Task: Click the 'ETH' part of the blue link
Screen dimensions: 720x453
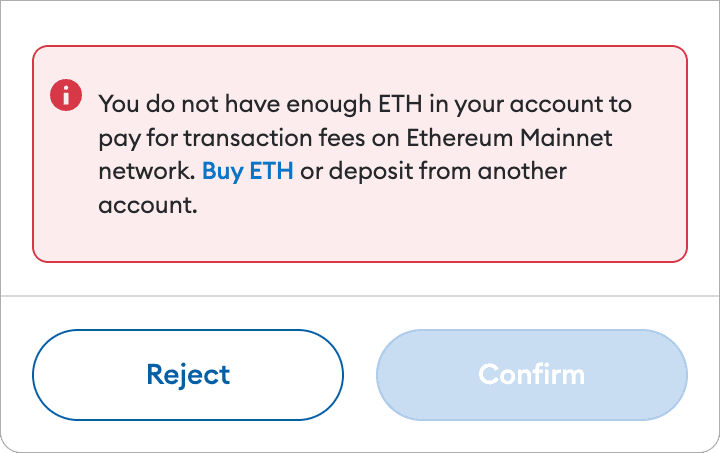Action: (x=271, y=171)
